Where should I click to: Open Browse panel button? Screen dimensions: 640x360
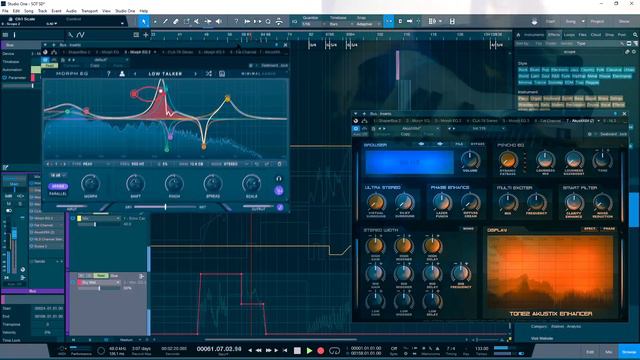tap(629, 352)
